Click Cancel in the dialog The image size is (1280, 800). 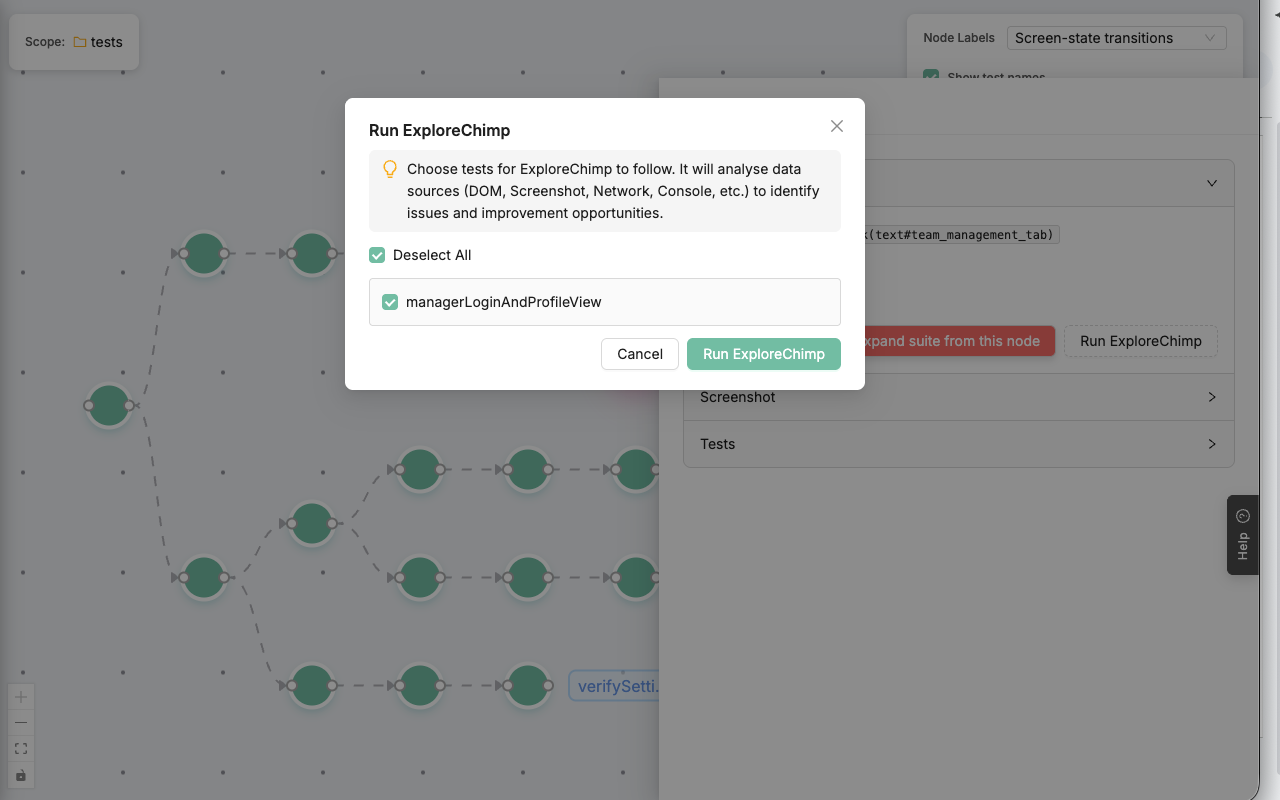(640, 354)
